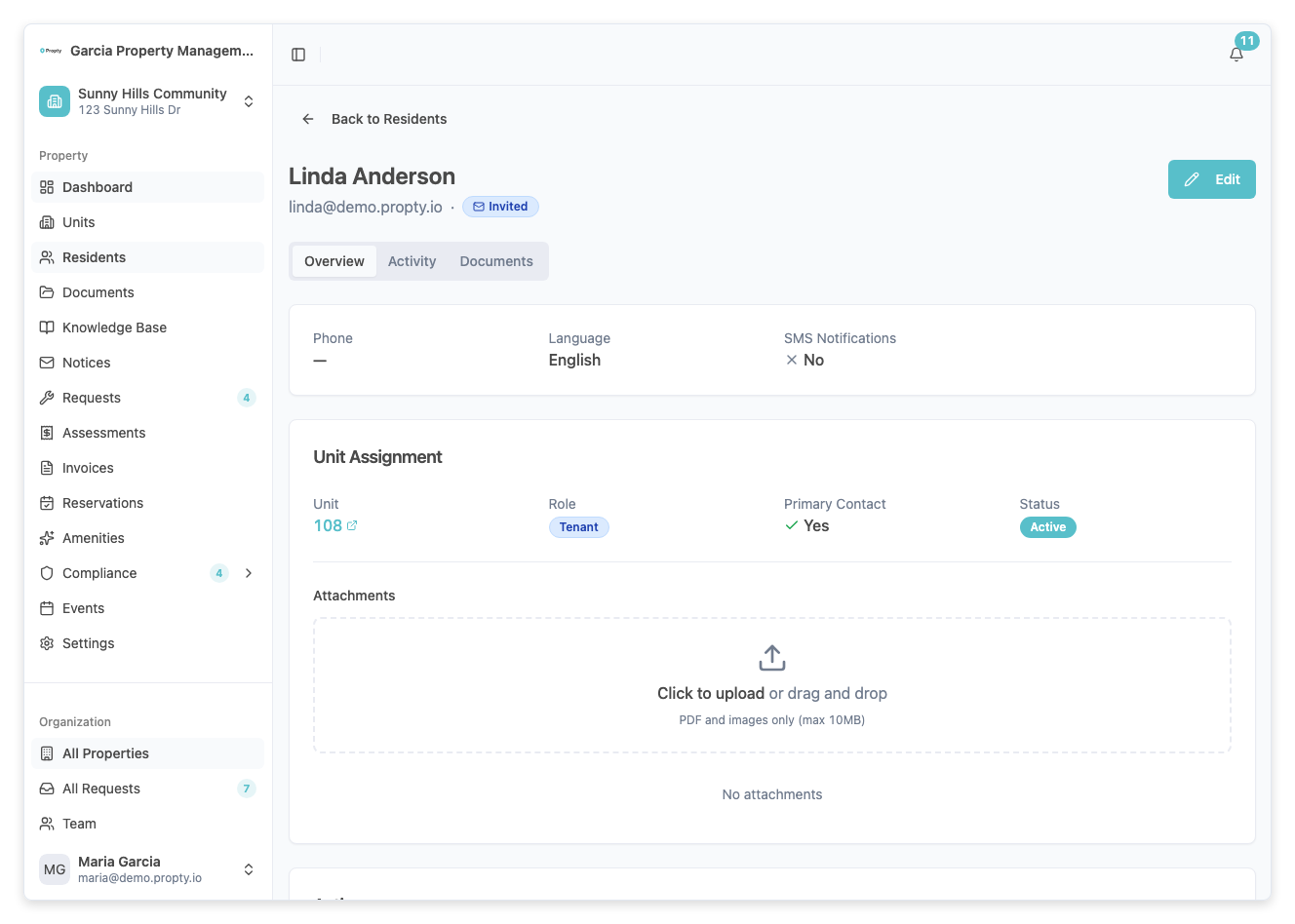1295x924 pixels.
Task: Click the Requests wrench icon
Action: [x=47, y=398]
